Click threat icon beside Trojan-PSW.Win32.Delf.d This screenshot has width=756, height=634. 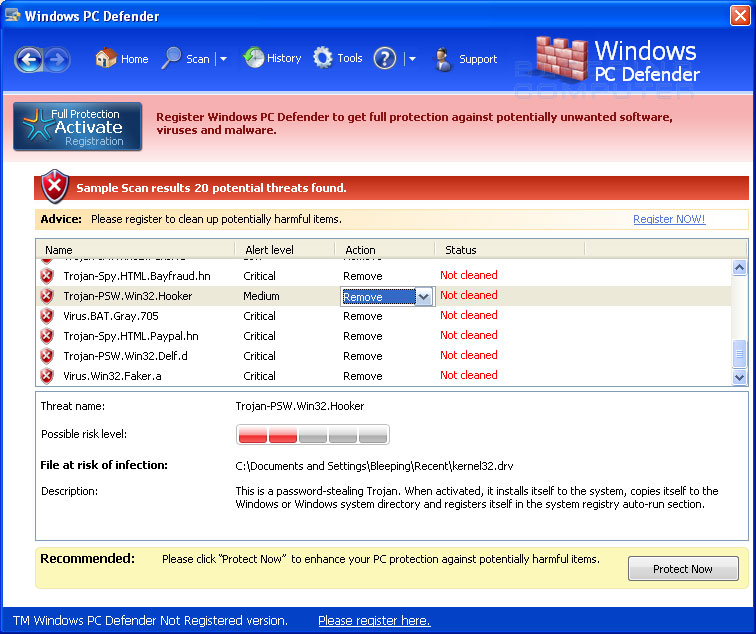tap(47, 356)
